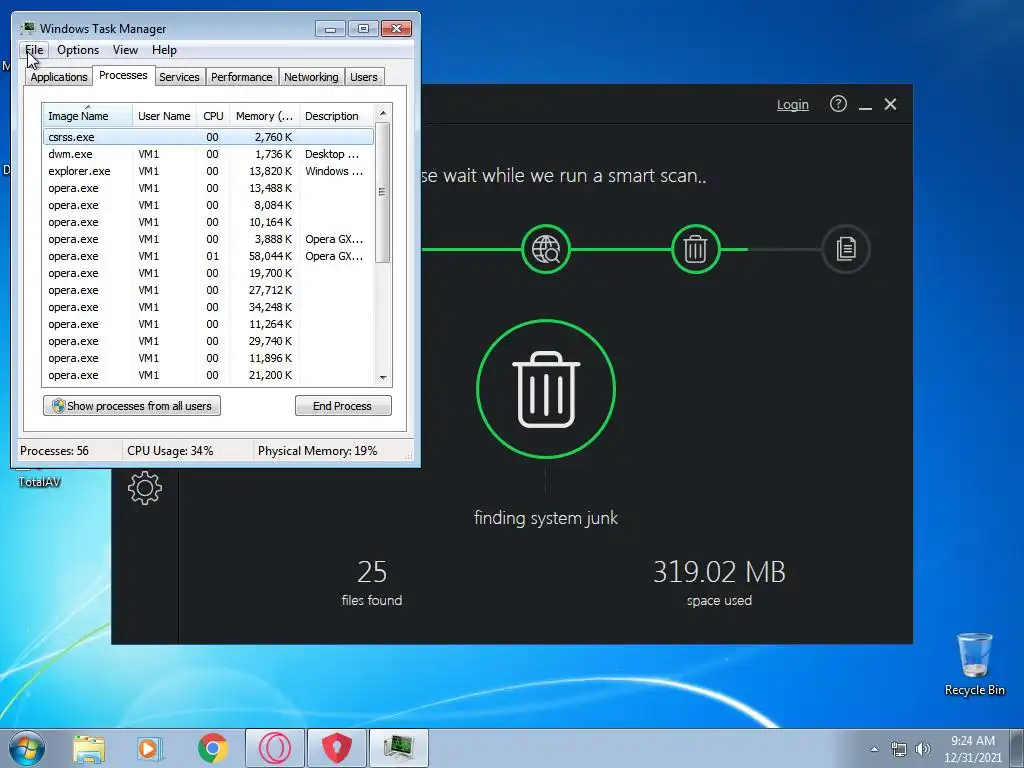Select opera.exe row using 8,084 K
The width and height of the screenshot is (1024, 768).
coord(208,205)
